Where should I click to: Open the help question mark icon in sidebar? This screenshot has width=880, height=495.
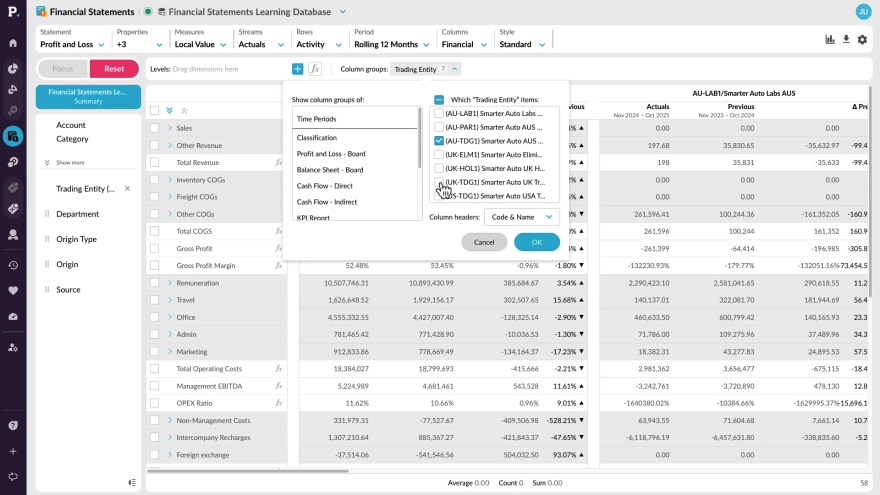tap(13, 425)
